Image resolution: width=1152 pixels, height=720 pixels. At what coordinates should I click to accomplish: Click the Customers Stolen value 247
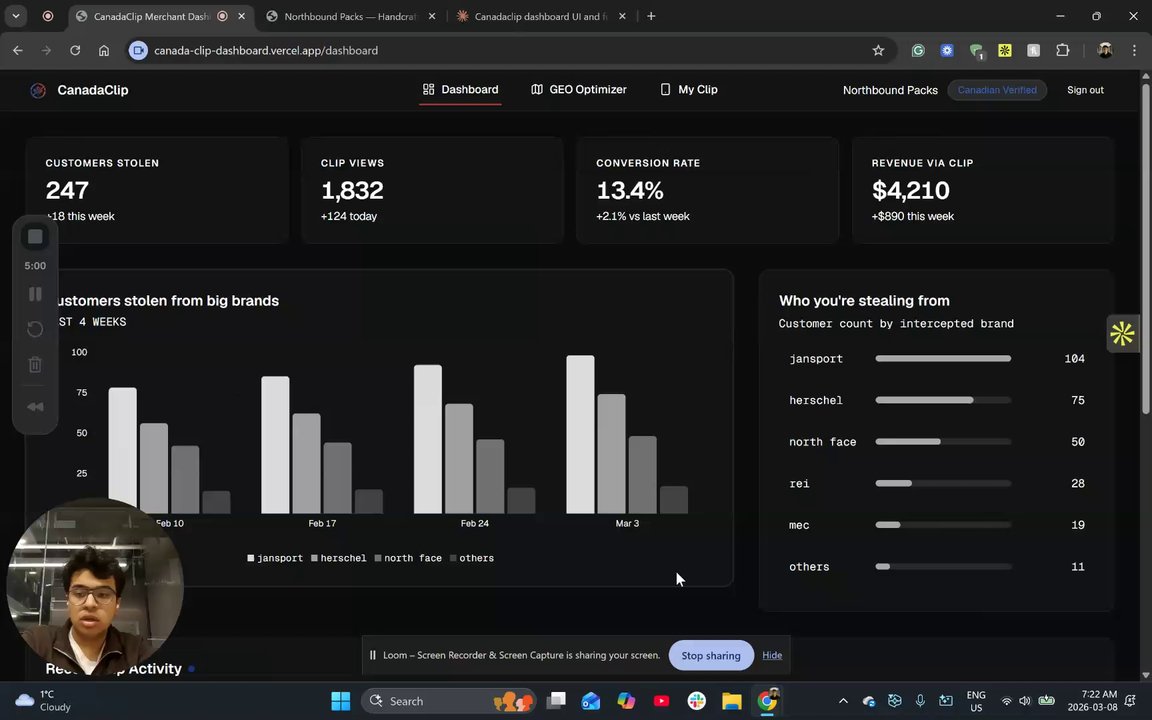click(x=67, y=190)
